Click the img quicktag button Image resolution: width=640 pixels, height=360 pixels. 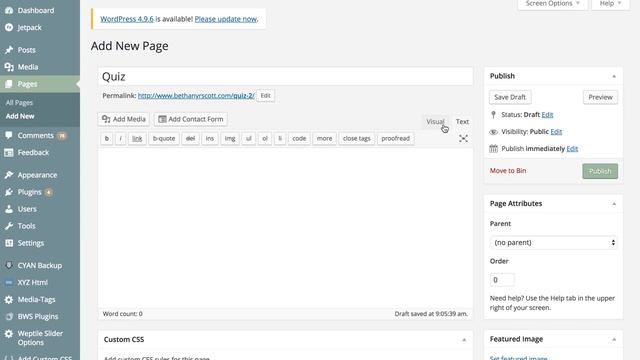(x=230, y=138)
